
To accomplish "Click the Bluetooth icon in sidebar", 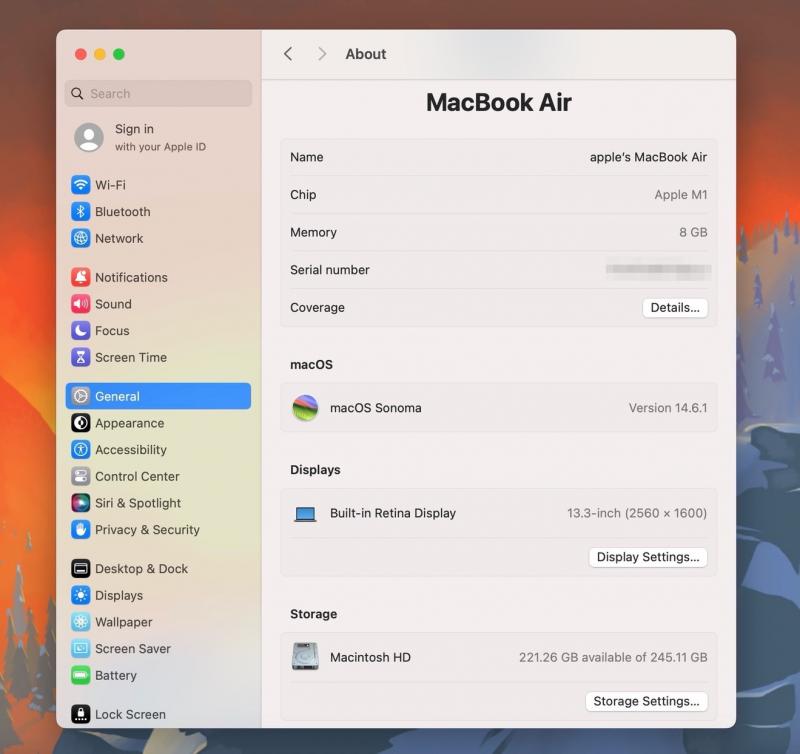I will [x=81, y=211].
